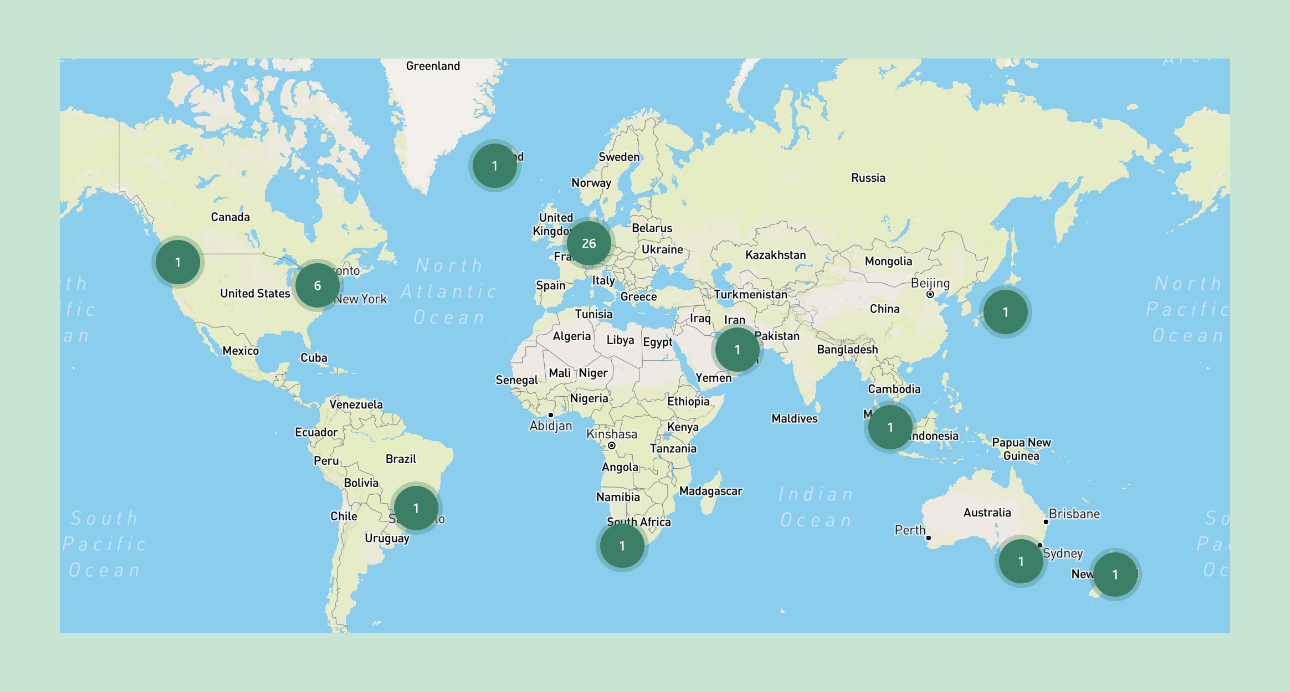Viewport: 1290px width, 692px height.
Task: Open the cluster of 26 markers over Europe
Action: click(x=589, y=243)
